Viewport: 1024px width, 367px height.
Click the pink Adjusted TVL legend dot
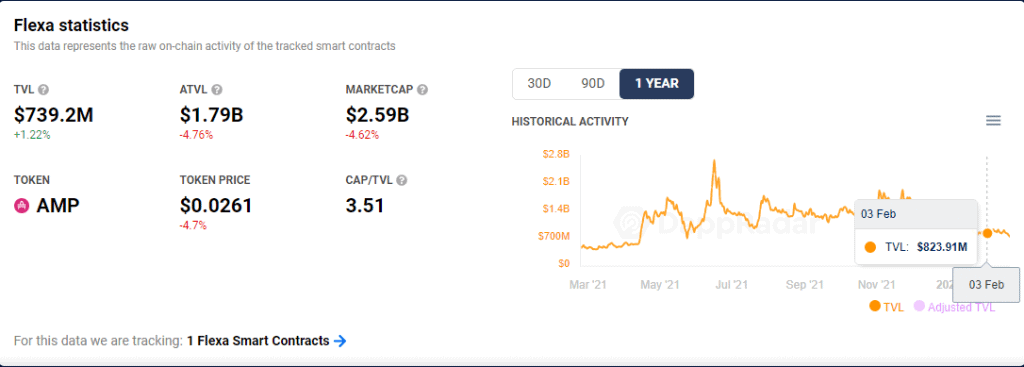tap(920, 306)
